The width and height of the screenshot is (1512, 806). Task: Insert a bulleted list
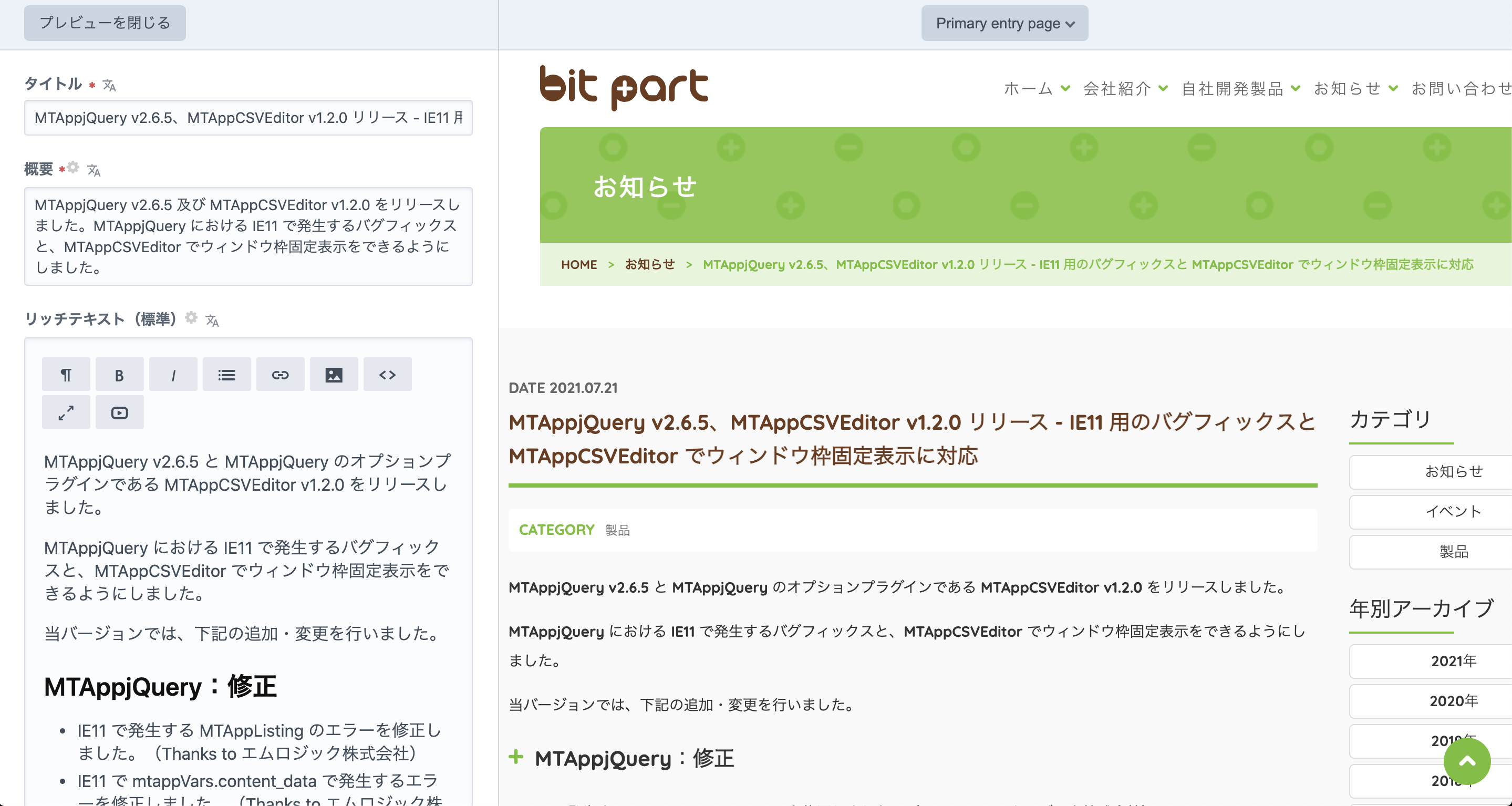click(x=226, y=375)
